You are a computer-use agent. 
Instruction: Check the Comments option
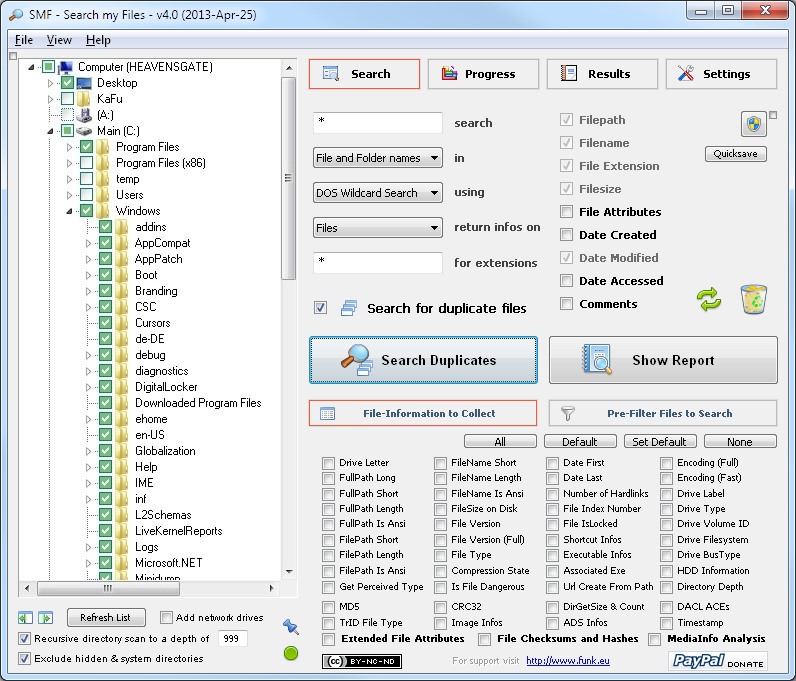(566, 304)
